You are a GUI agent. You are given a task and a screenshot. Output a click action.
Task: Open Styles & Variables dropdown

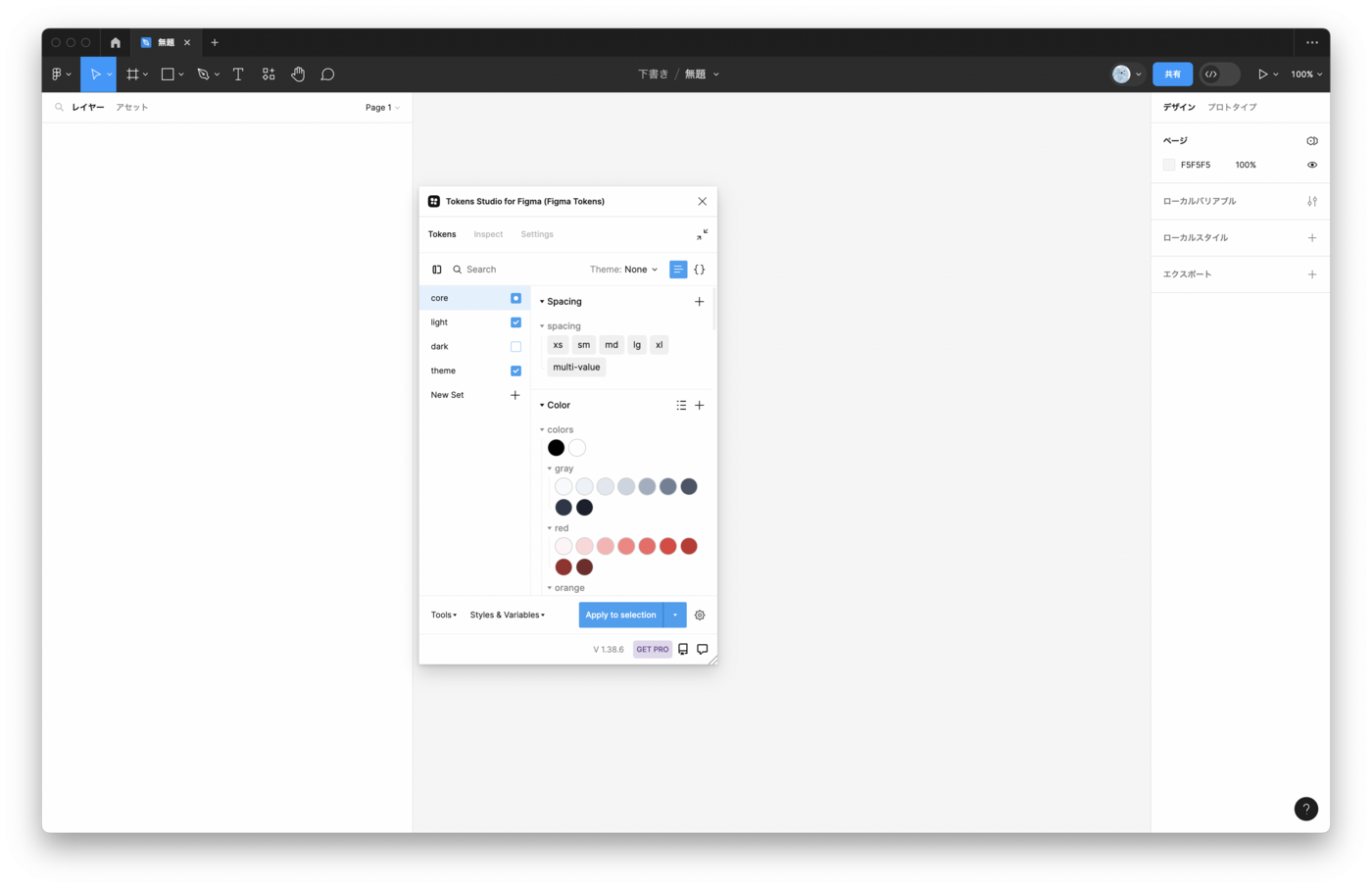pos(508,616)
